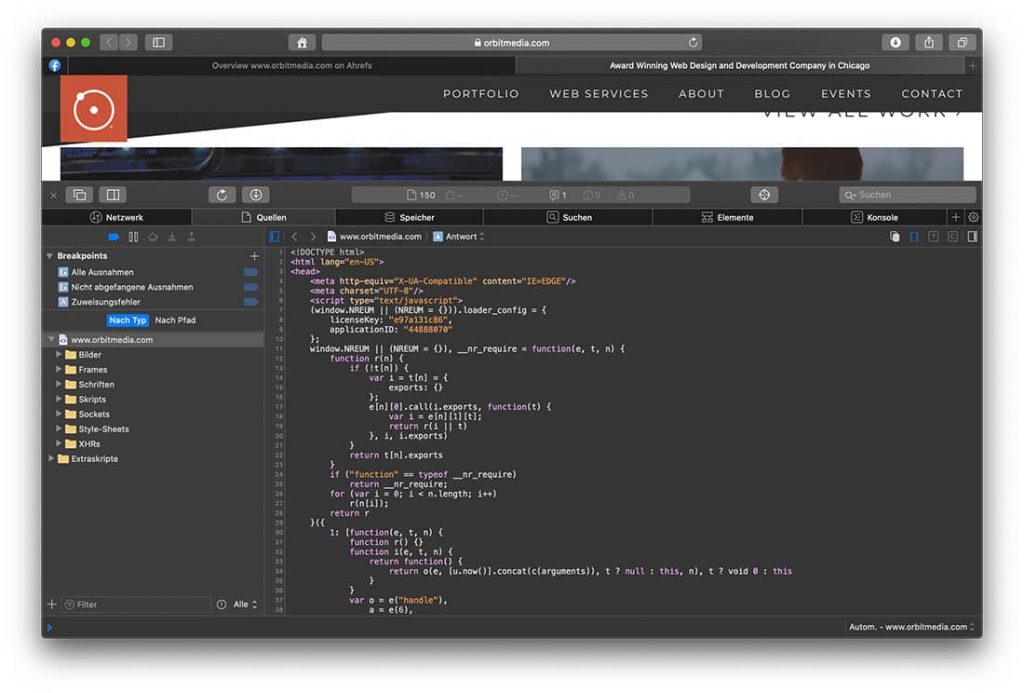Screen dimensions: 1024x693
Task: Toggle type annotations T button
Action: click(x=933, y=236)
